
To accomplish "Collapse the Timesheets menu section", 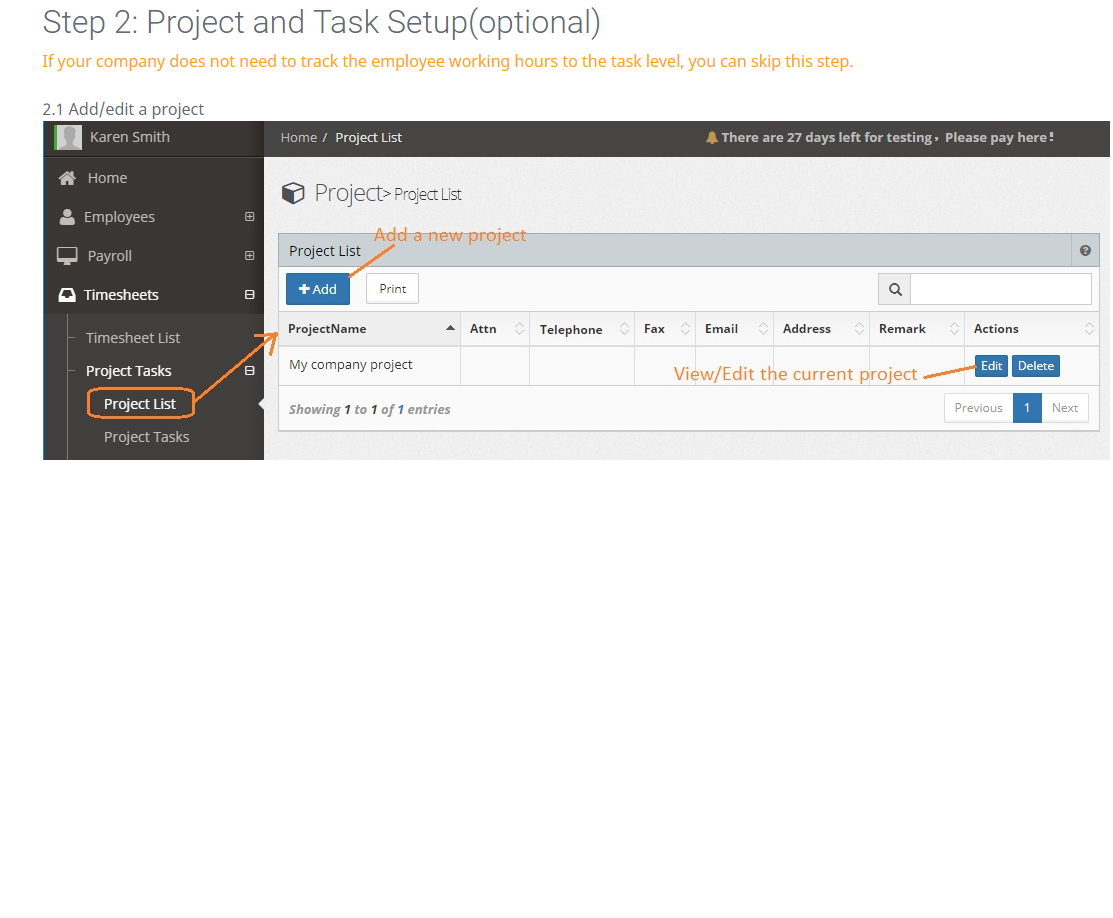I will coord(249,295).
